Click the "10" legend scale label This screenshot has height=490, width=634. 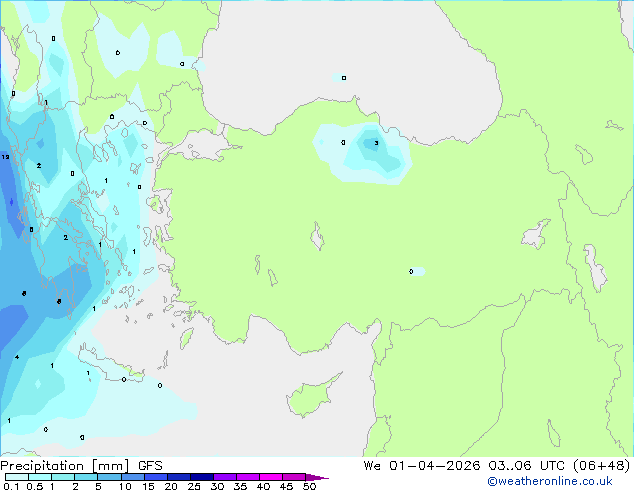coord(125,486)
